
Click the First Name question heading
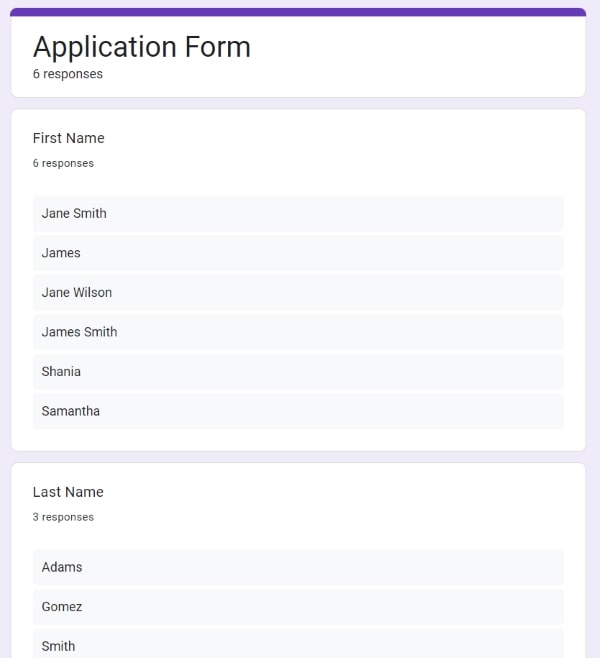tap(68, 138)
